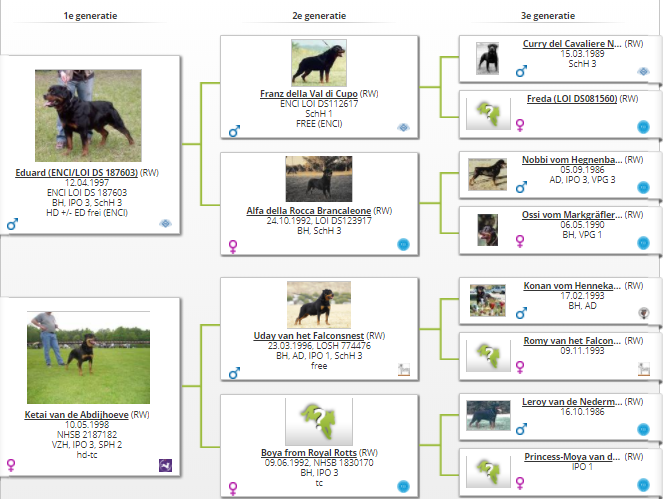Open the Nobbi vom Hegnenba... name link
The height and width of the screenshot is (499, 663).
click(572, 160)
